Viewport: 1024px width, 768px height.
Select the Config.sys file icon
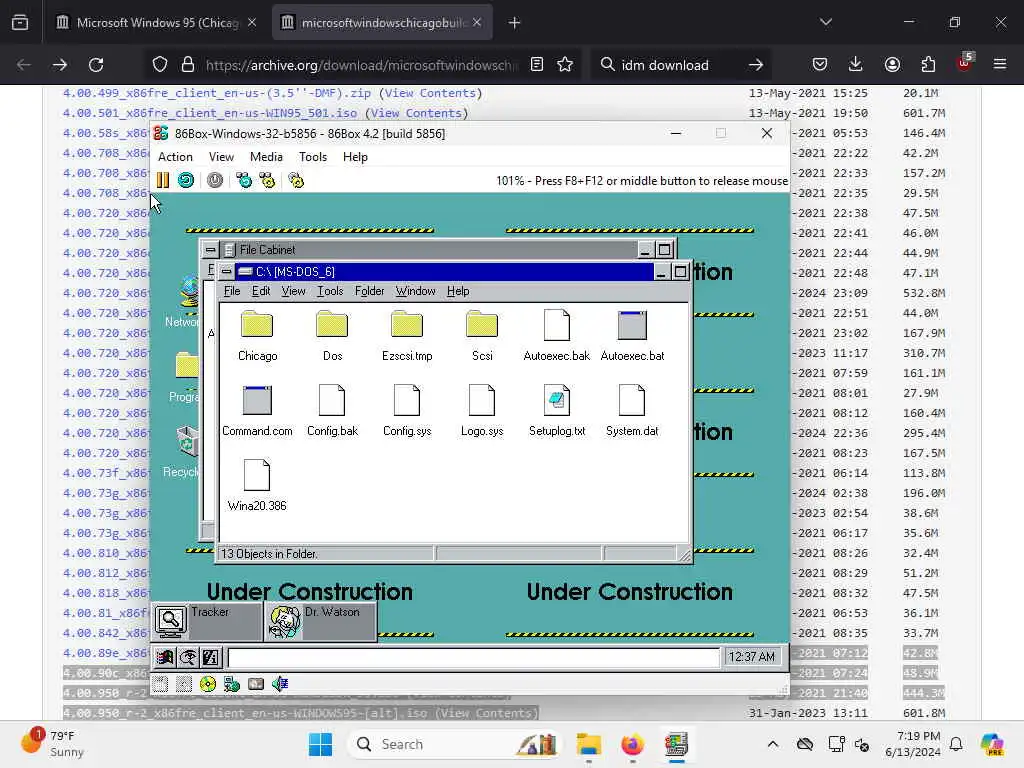[407, 400]
